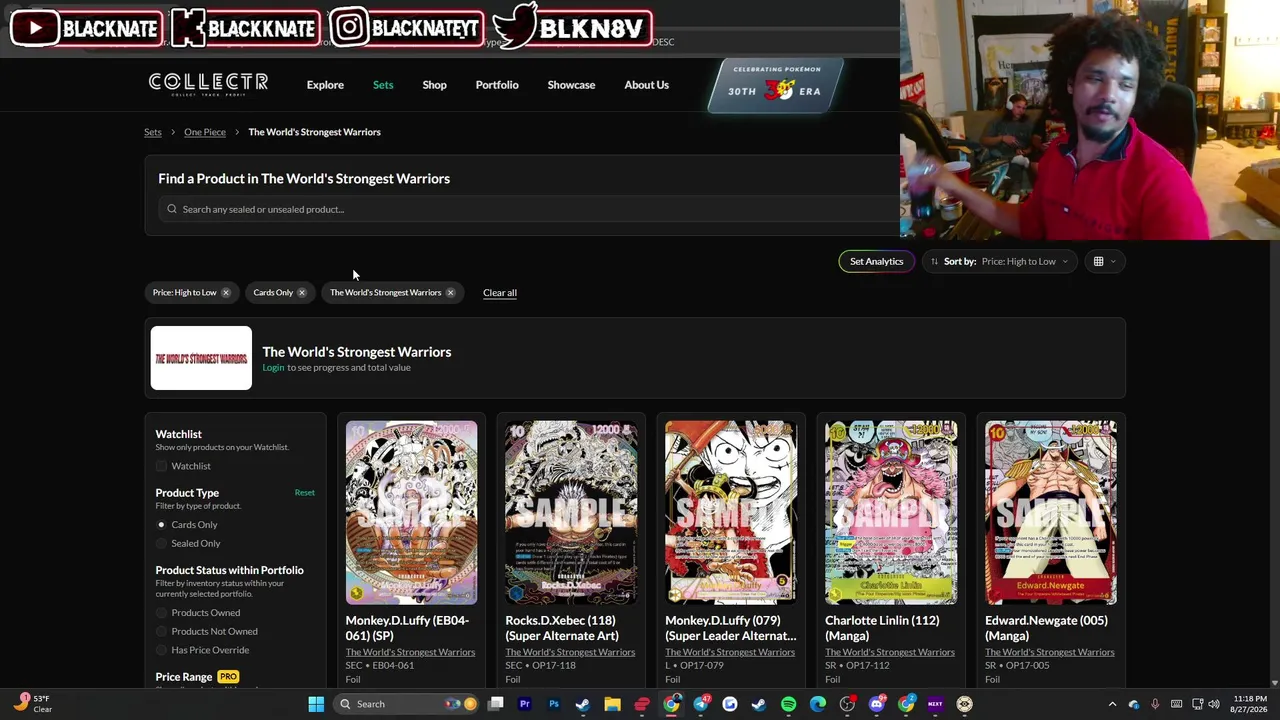The image size is (1280, 720).
Task: Click the product search input field
Action: [530, 209]
